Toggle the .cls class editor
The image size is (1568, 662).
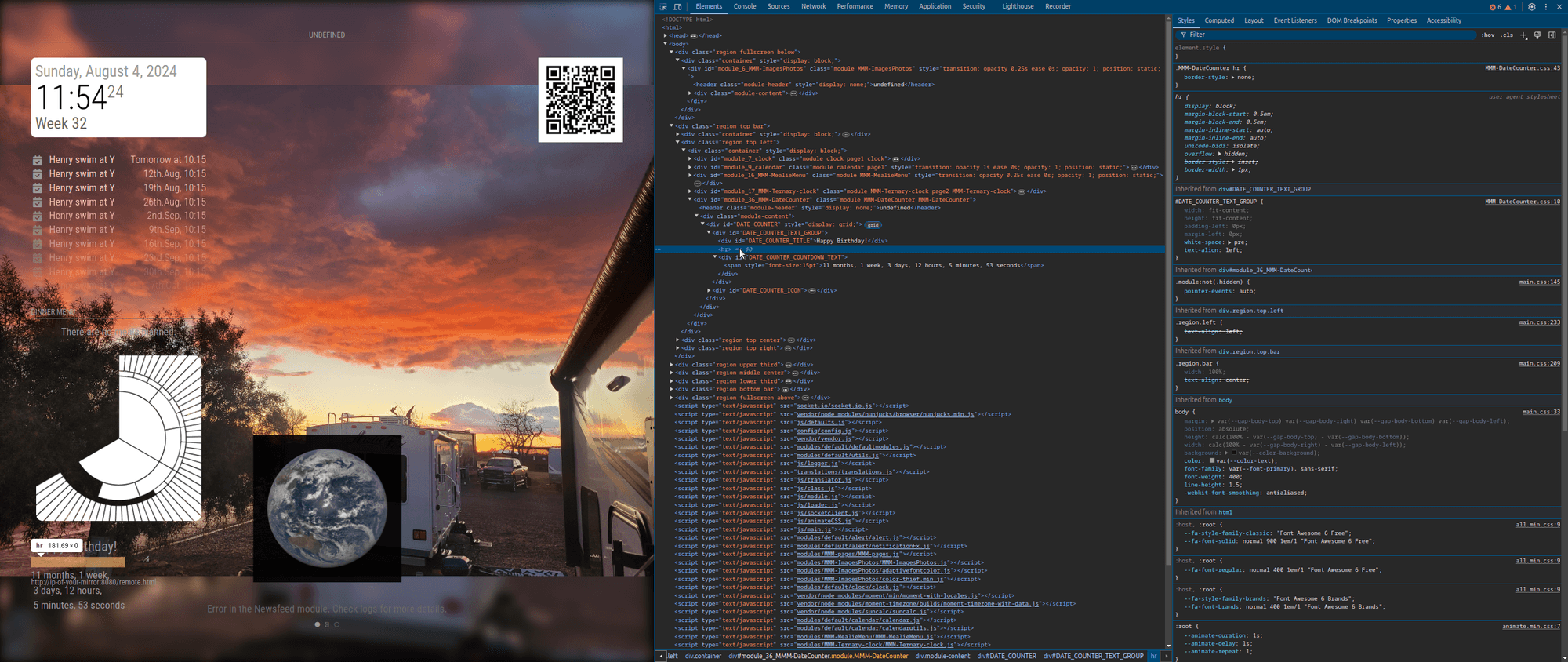1507,35
